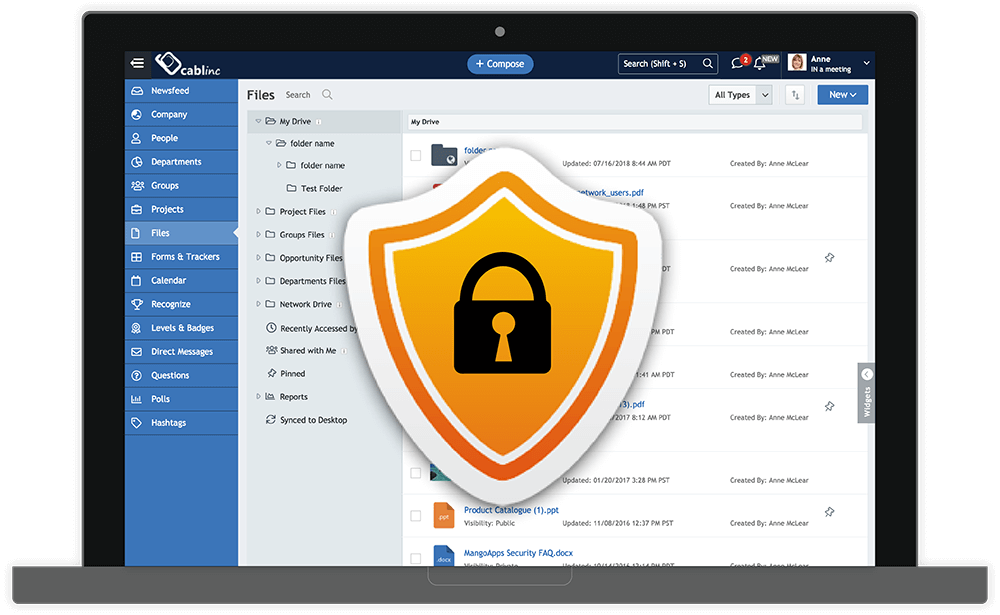This screenshot has height=615, width=1000.
Task: Open the All Types filter dropdown
Action: tap(740, 95)
